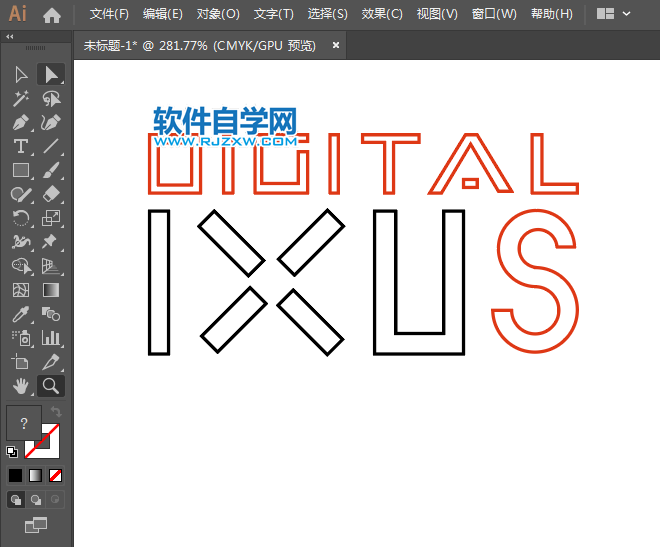The image size is (660, 547).
Task: Select the Hand tool
Action: point(21,386)
